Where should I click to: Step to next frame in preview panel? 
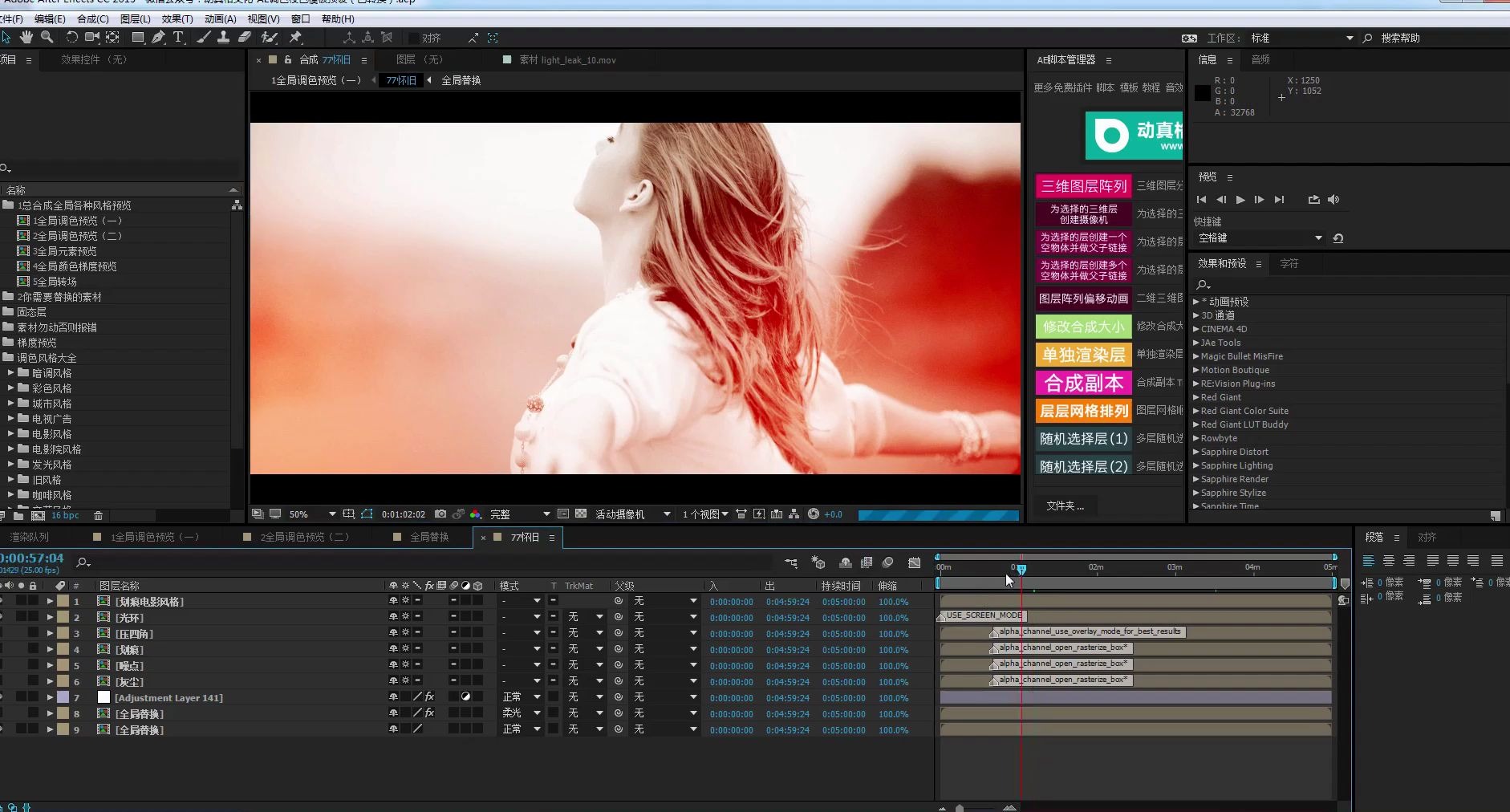[1260, 200]
